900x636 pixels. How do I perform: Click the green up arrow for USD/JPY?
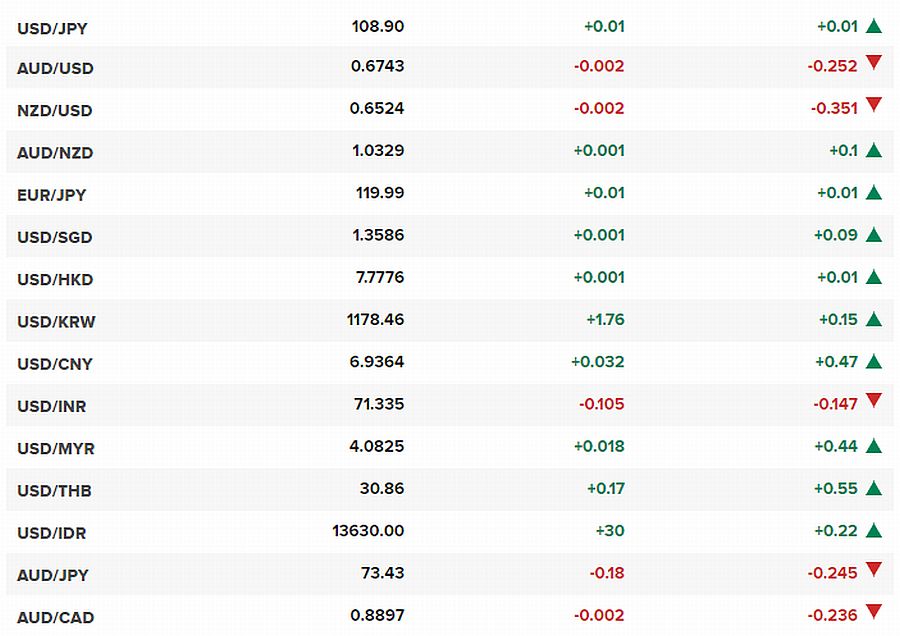coord(874,26)
